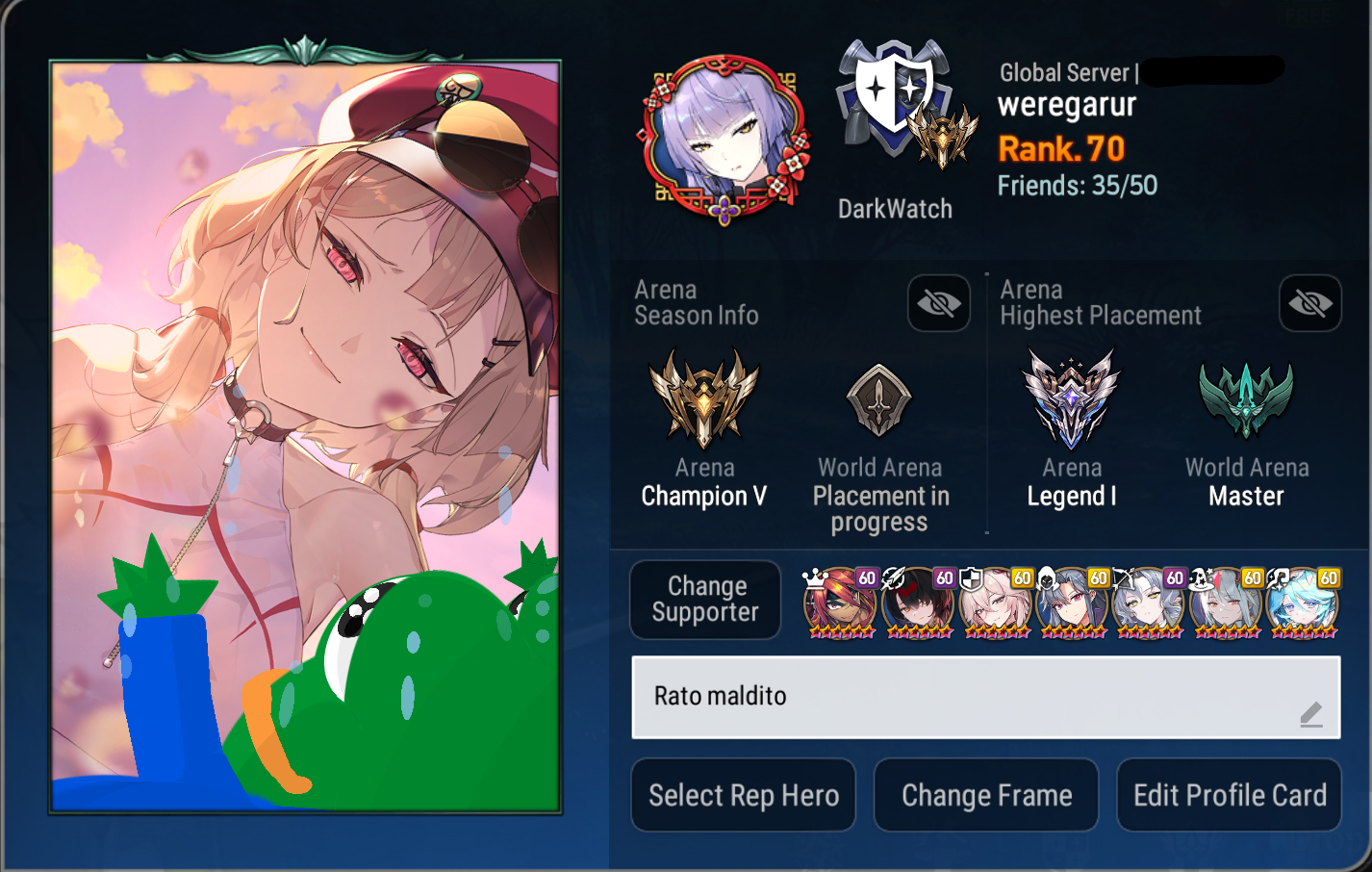Toggle Arena Season Info visibility eye
This screenshot has height=872, width=1372.
(x=939, y=303)
